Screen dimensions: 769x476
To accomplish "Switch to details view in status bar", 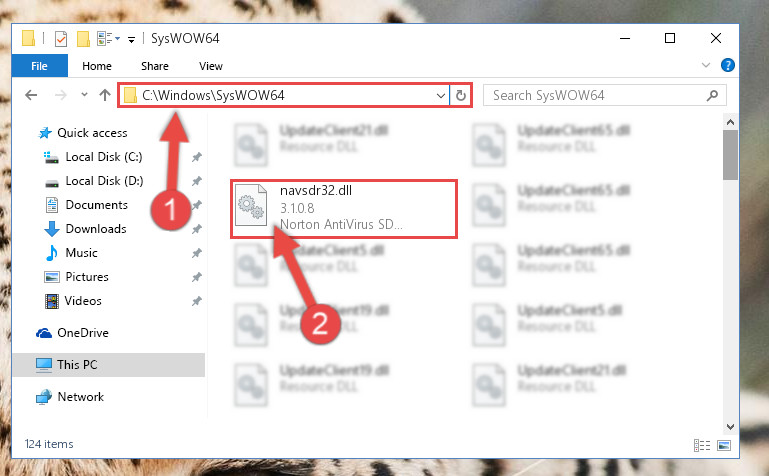I will pos(702,445).
